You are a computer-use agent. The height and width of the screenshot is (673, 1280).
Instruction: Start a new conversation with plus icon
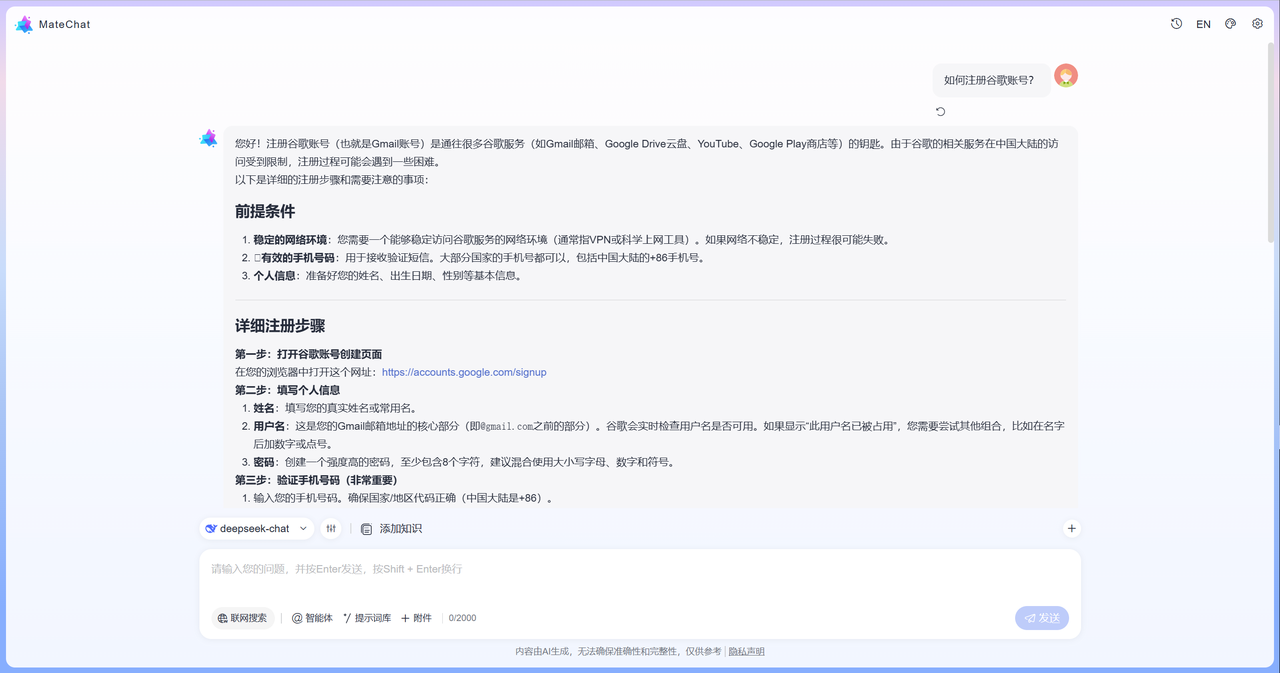point(1071,528)
